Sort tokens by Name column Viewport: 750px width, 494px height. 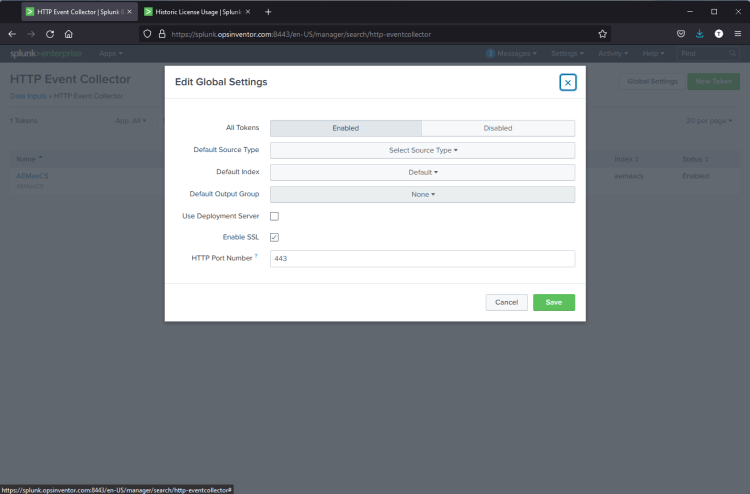coord(29,159)
